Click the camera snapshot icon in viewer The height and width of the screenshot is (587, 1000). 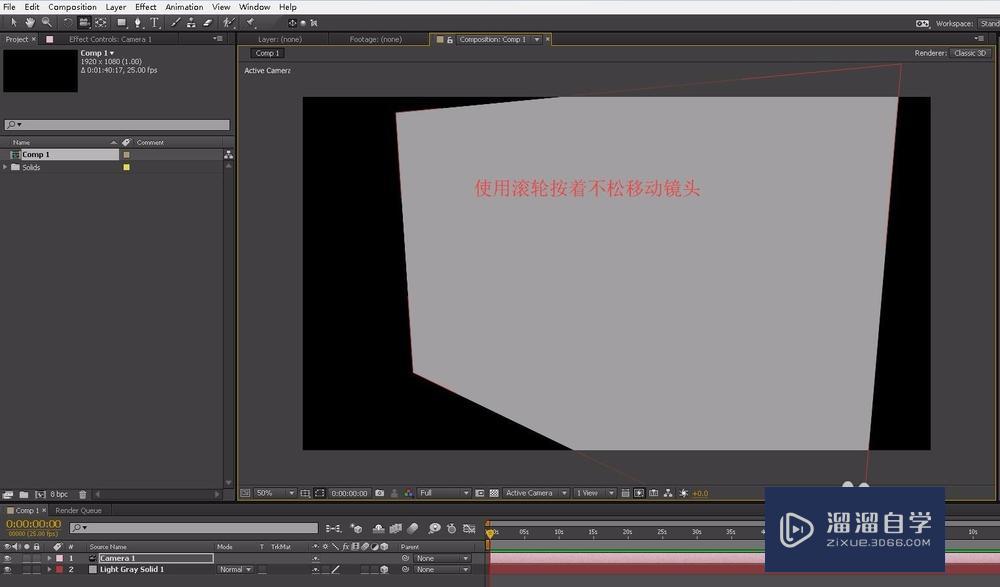pos(379,493)
